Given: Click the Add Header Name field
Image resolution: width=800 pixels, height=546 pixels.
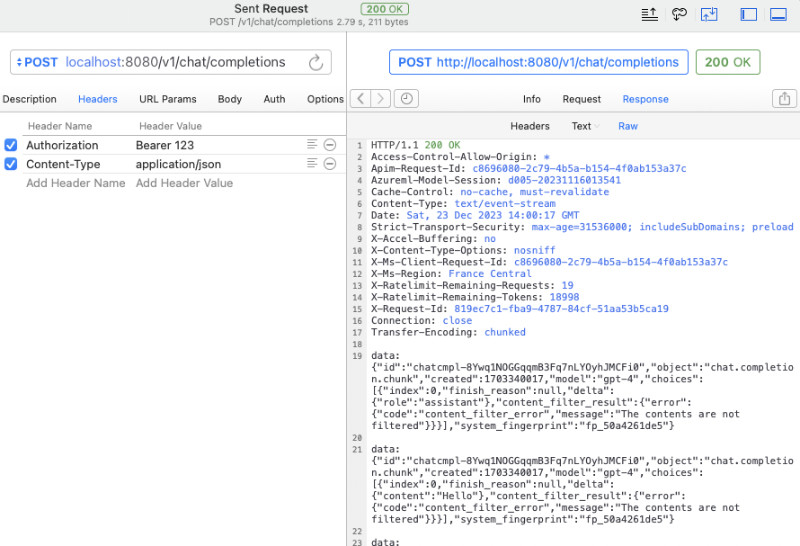Looking at the screenshot, I should tap(75, 183).
